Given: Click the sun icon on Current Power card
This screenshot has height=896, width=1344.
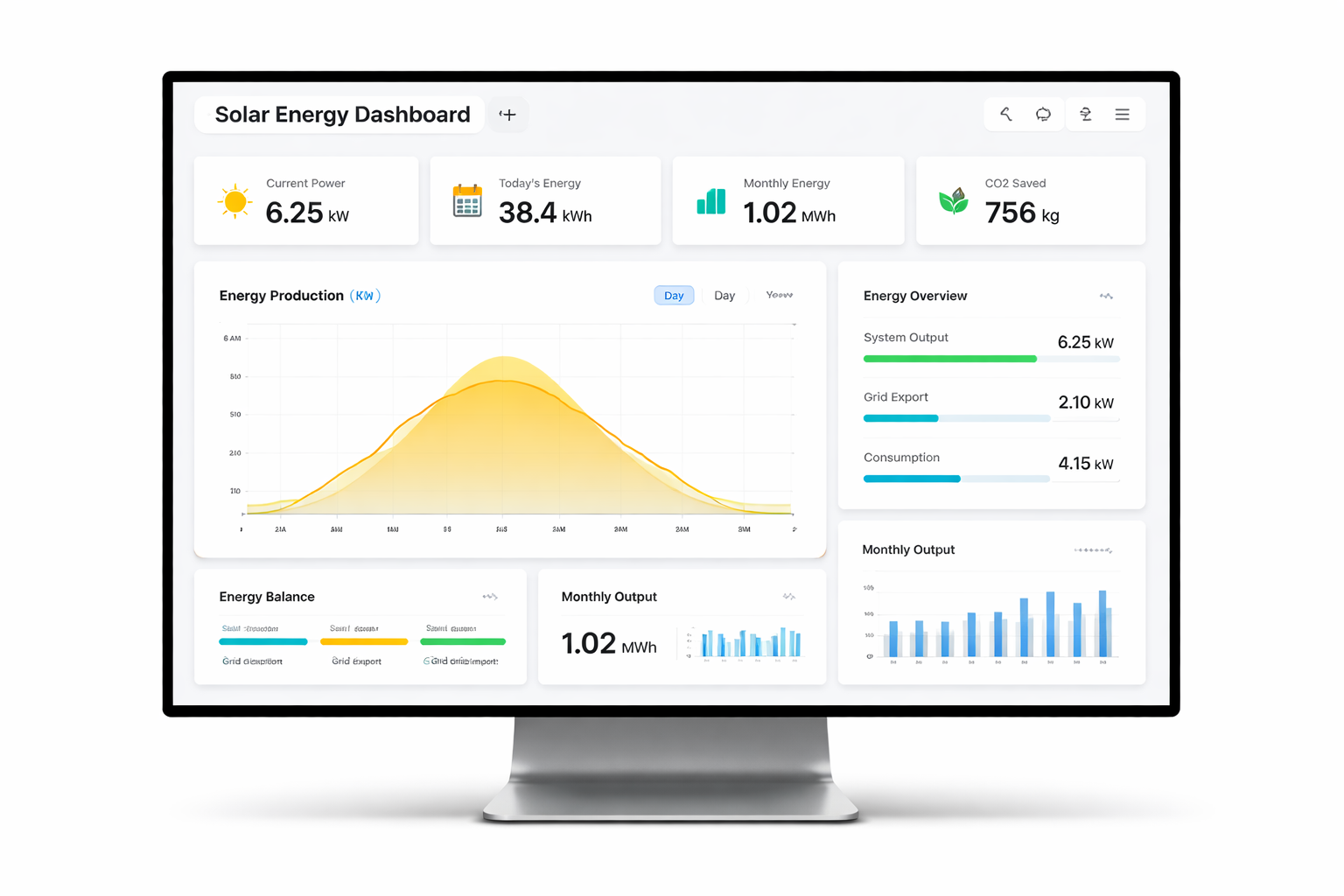Looking at the screenshot, I should 234,200.
